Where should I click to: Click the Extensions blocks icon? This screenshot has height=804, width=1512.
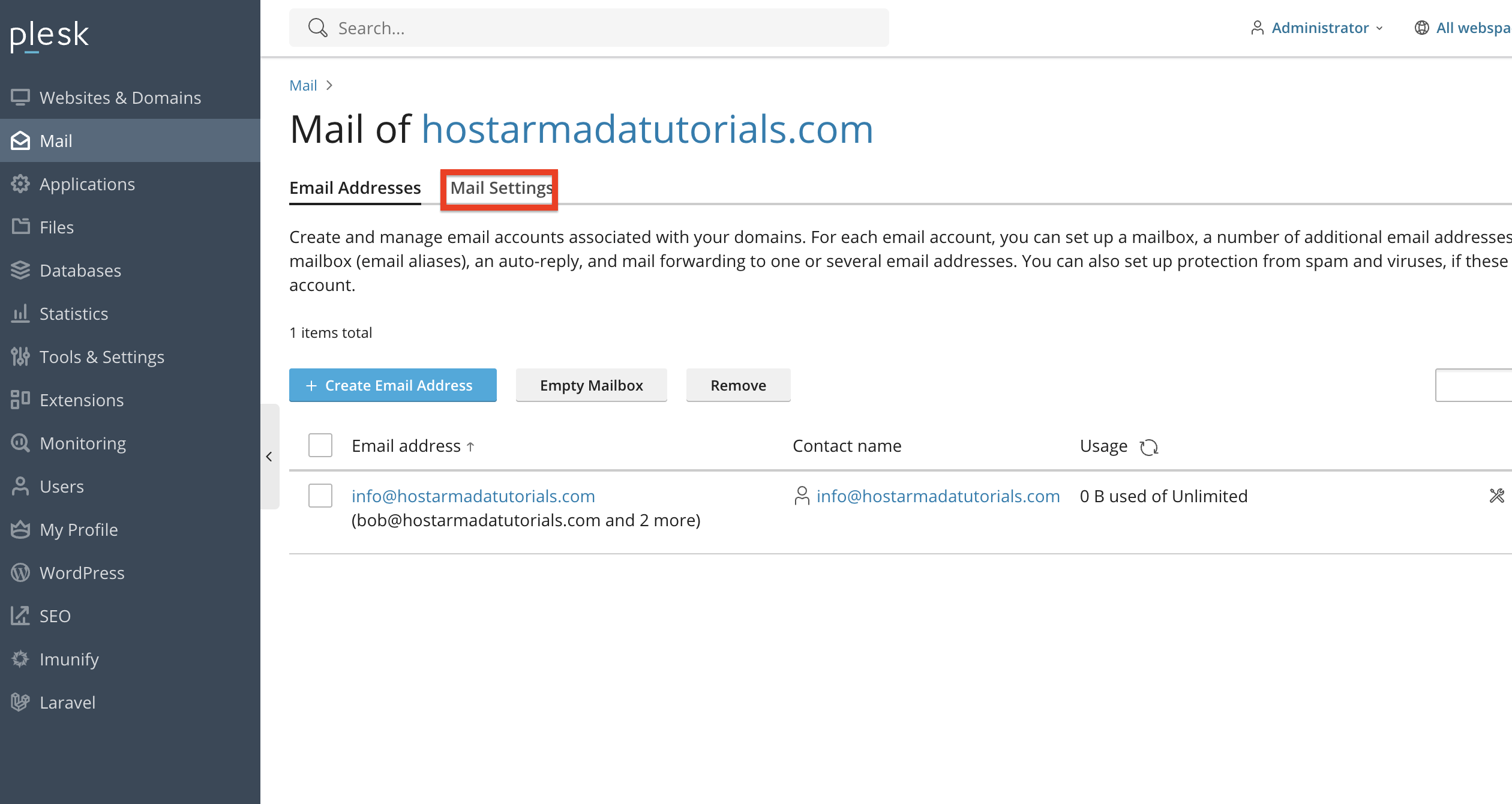coord(20,400)
